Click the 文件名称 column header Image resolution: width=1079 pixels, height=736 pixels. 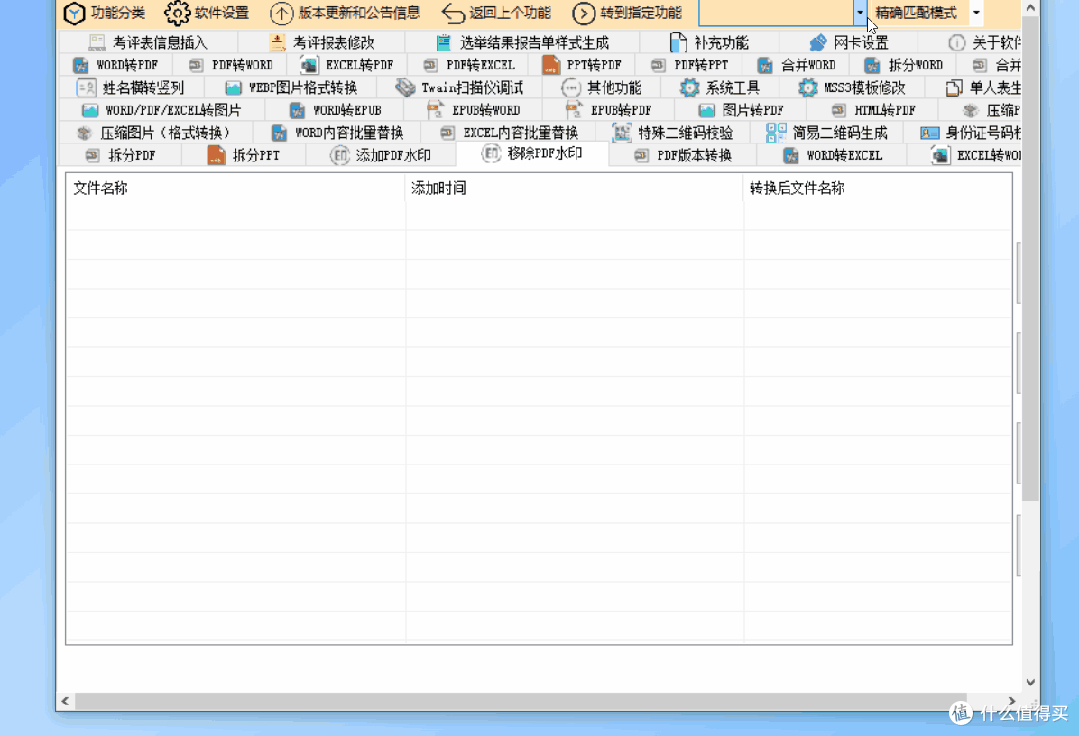click(x=235, y=188)
